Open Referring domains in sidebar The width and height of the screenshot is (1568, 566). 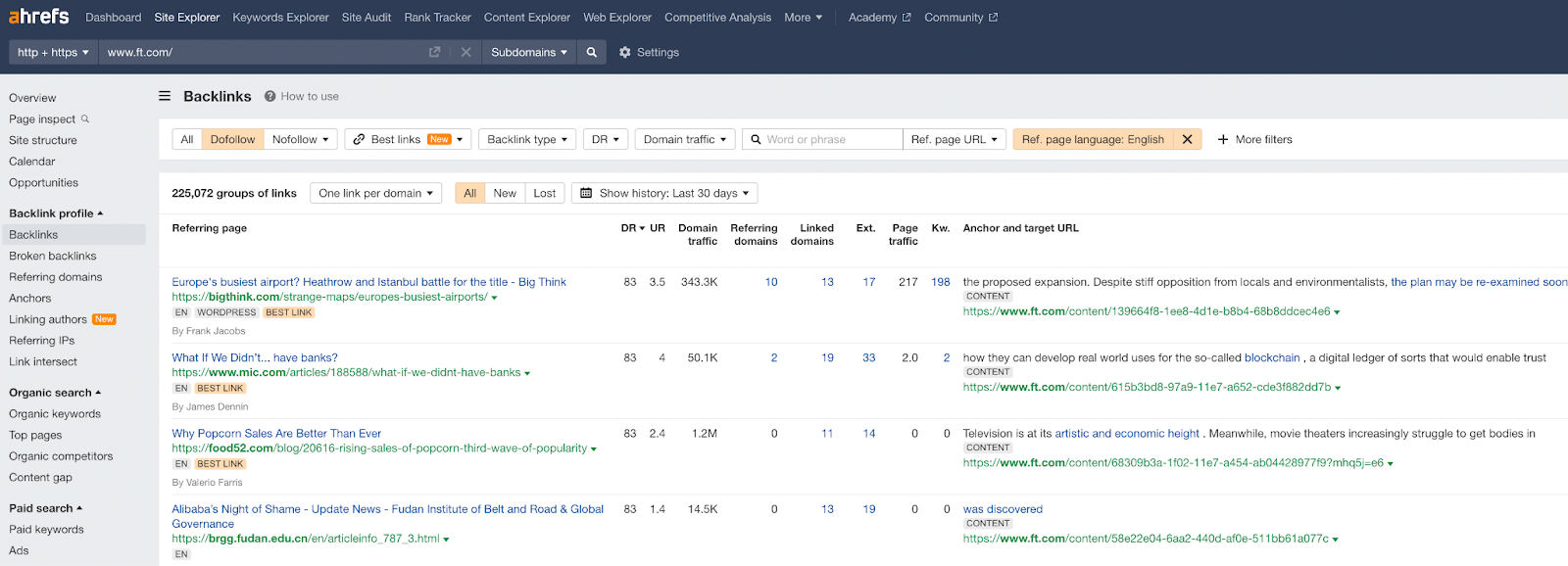(56, 277)
